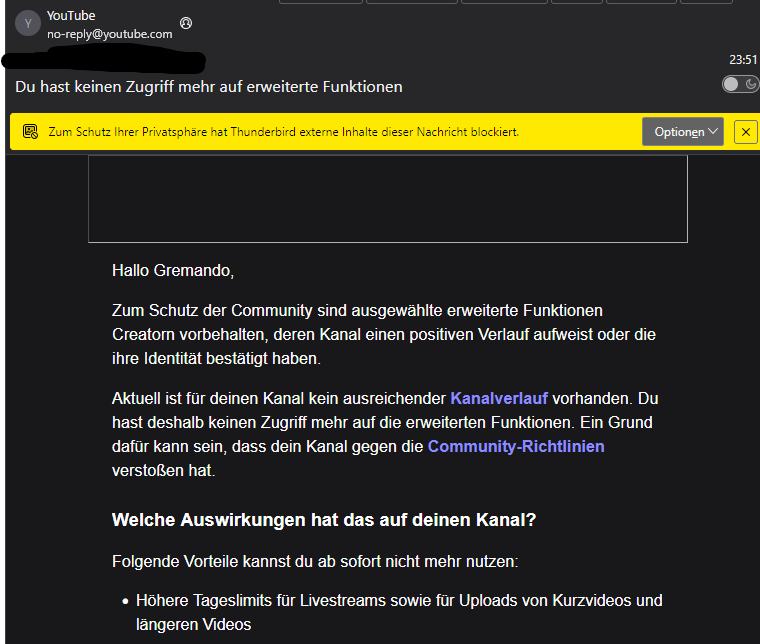
Task: Click the greeting 'Hallo Gremando,'
Action: pos(173,270)
